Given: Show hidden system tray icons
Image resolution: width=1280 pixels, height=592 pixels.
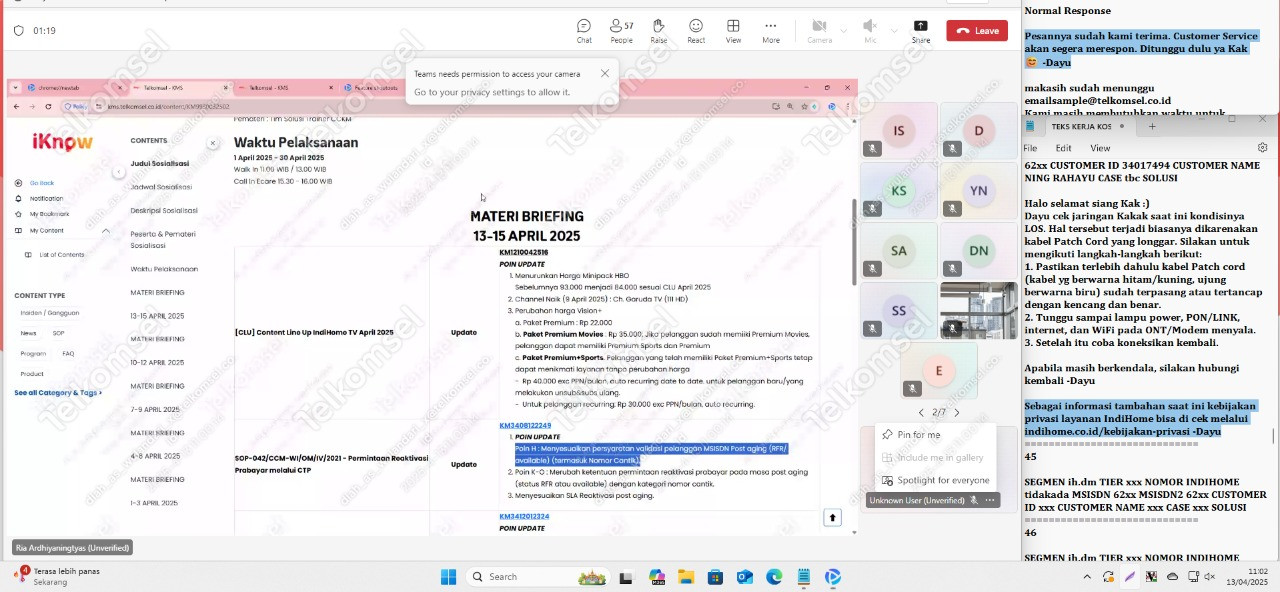Looking at the screenshot, I should tap(1087, 577).
